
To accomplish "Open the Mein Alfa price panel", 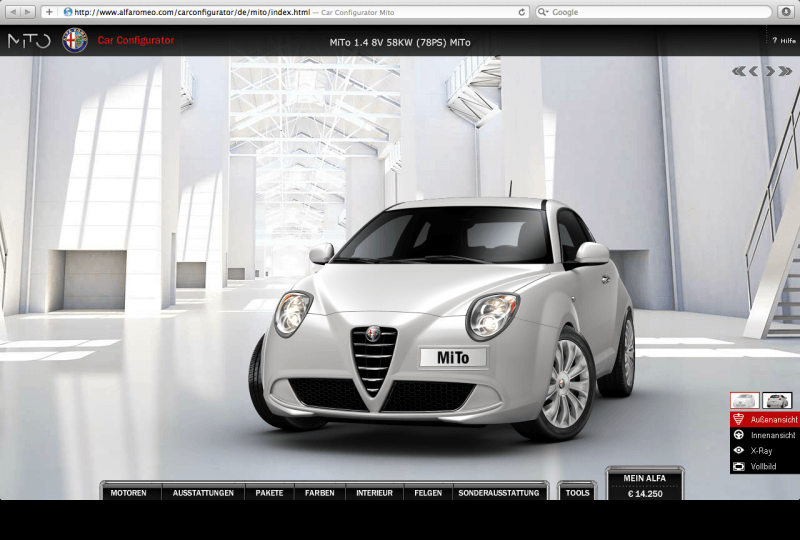I will pos(645,486).
